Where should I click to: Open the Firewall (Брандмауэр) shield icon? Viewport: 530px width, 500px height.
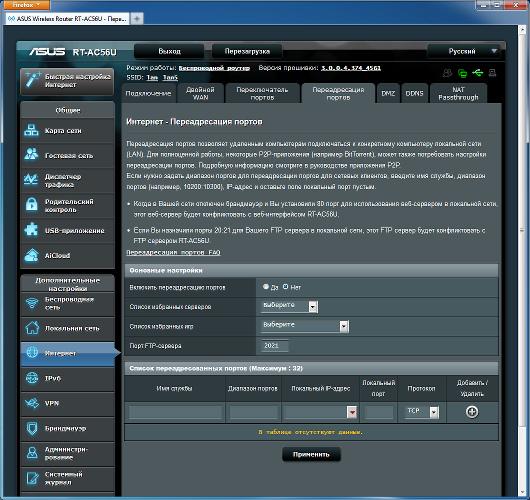(x=32, y=428)
